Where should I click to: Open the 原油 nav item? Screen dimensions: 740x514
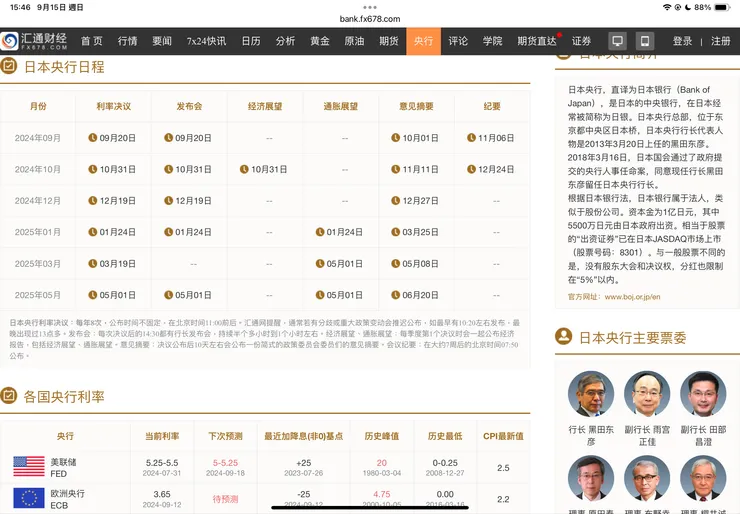(x=354, y=41)
